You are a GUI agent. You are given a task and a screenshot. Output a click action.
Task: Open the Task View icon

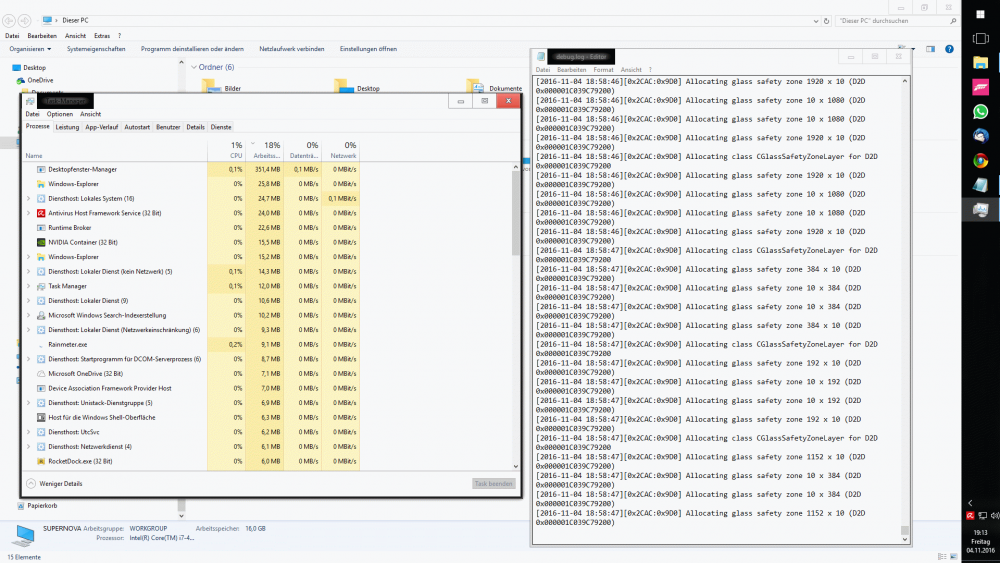(980, 40)
